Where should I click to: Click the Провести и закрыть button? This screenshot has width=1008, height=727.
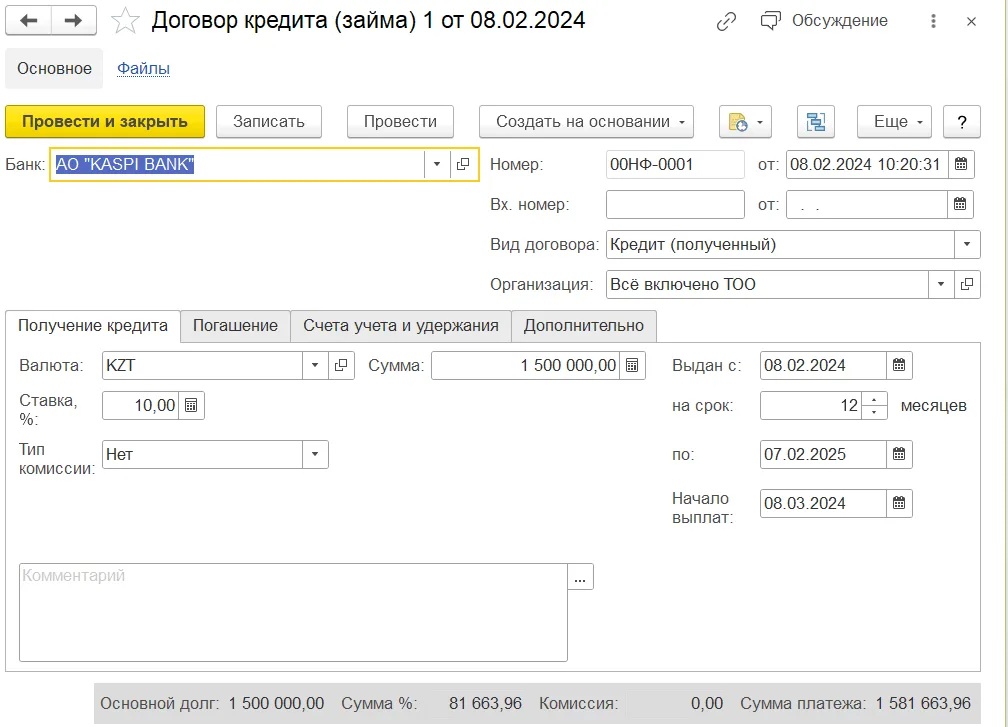pos(105,121)
